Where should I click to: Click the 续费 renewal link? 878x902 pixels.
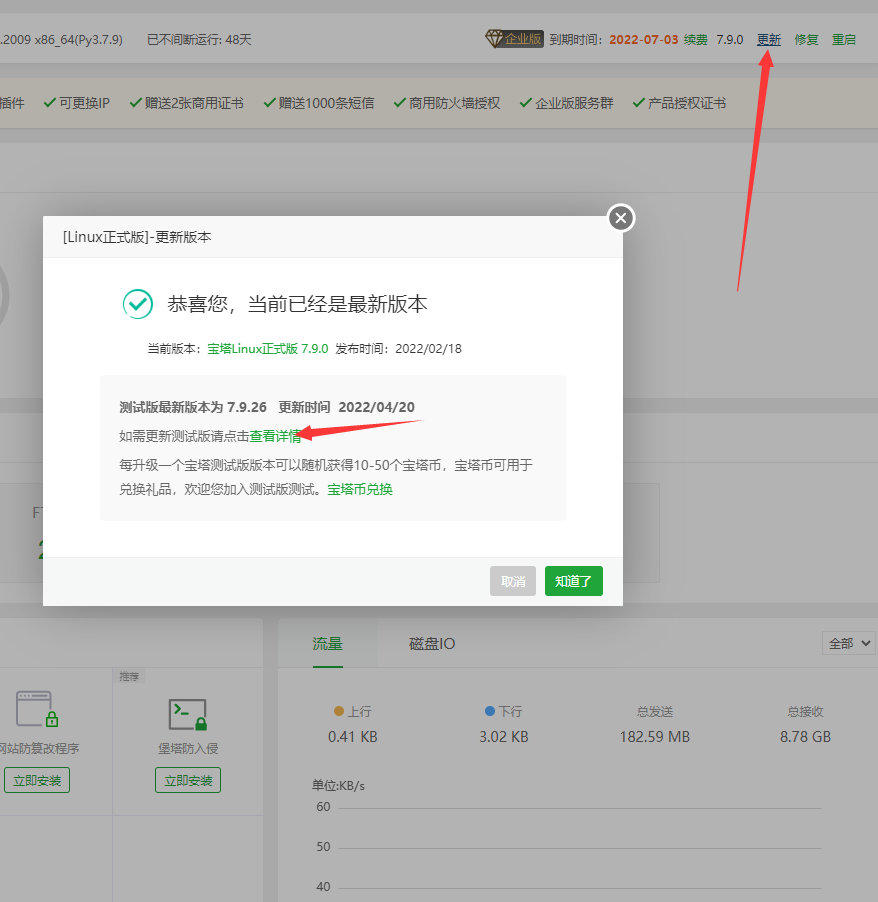tap(696, 40)
